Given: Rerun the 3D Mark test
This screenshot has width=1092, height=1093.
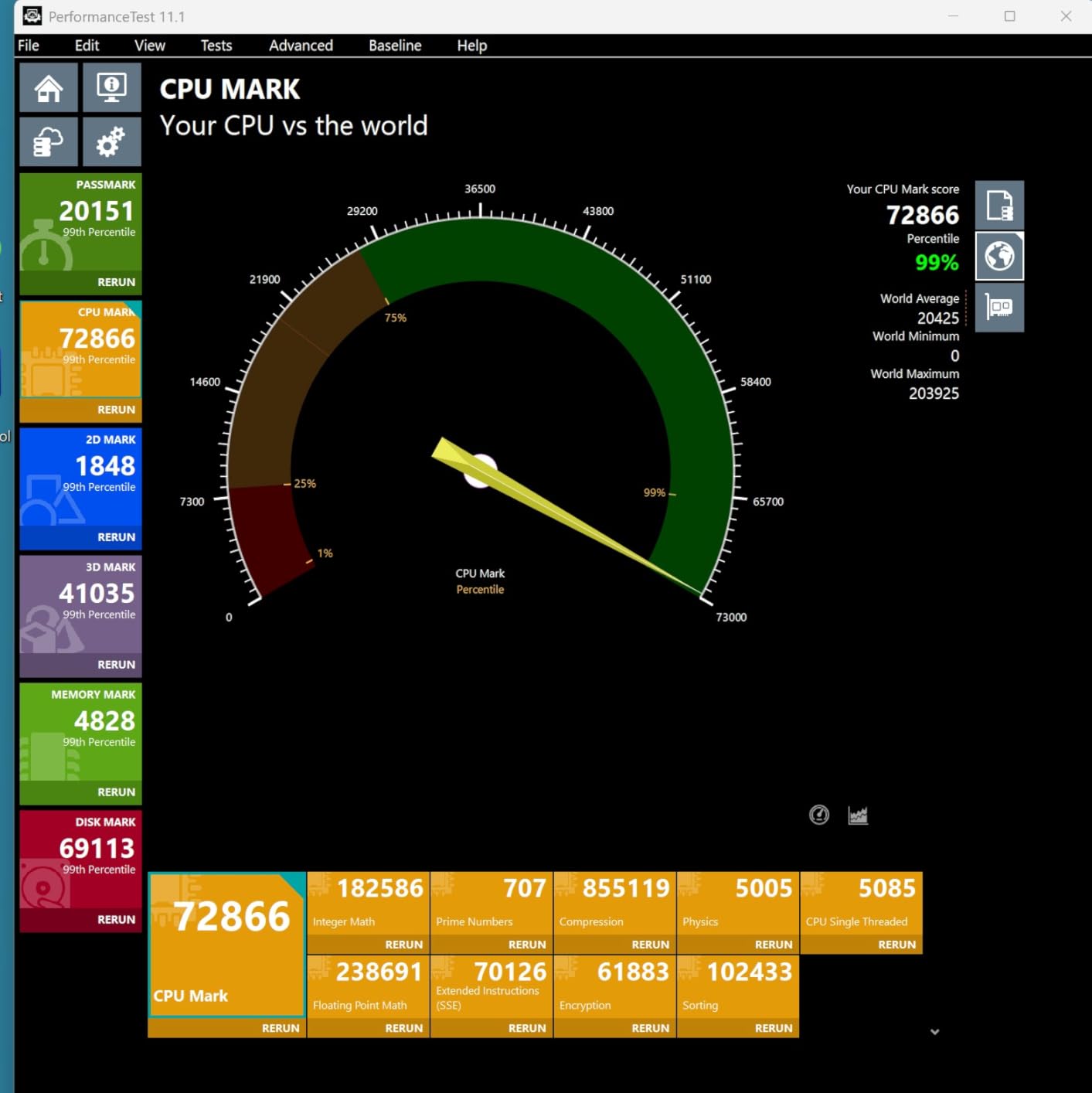Looking at the screenshot, I should (x=116, y=665).
